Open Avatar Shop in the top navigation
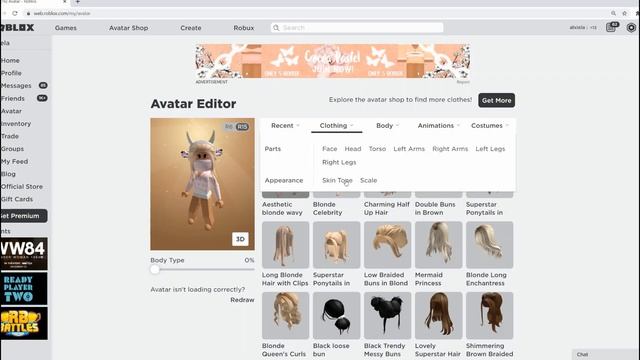Screen dimensions: 640x360 129,28
